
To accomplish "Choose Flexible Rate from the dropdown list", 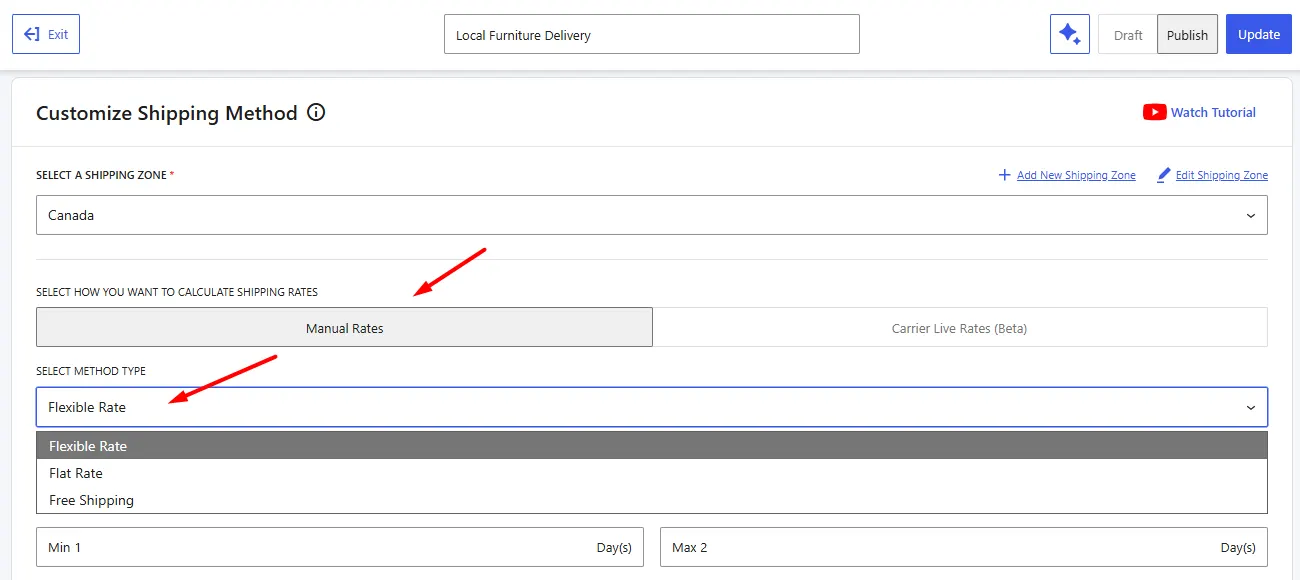I will [651, 446].
